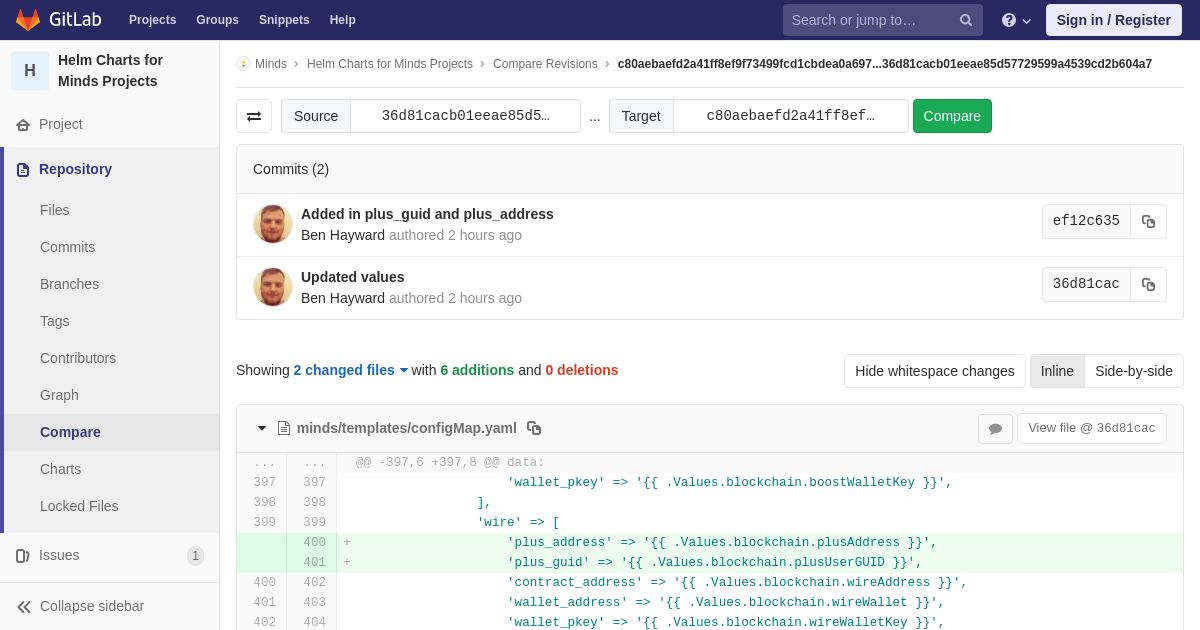Select Inline diff view
This screenshot has width=1200, height=630.
(1057, 371)
